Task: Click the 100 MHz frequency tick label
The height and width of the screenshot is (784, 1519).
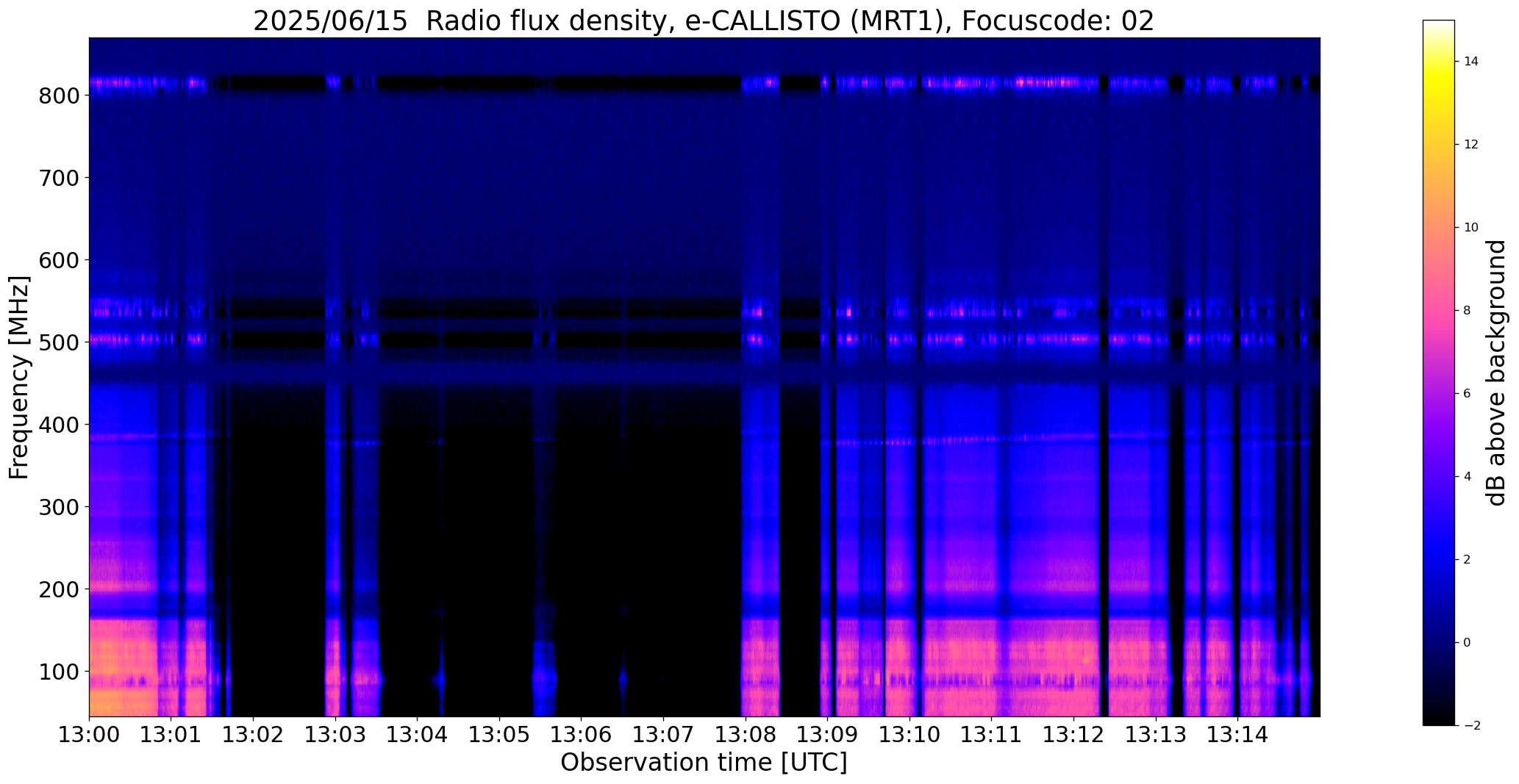Action: tap(58, 672)
